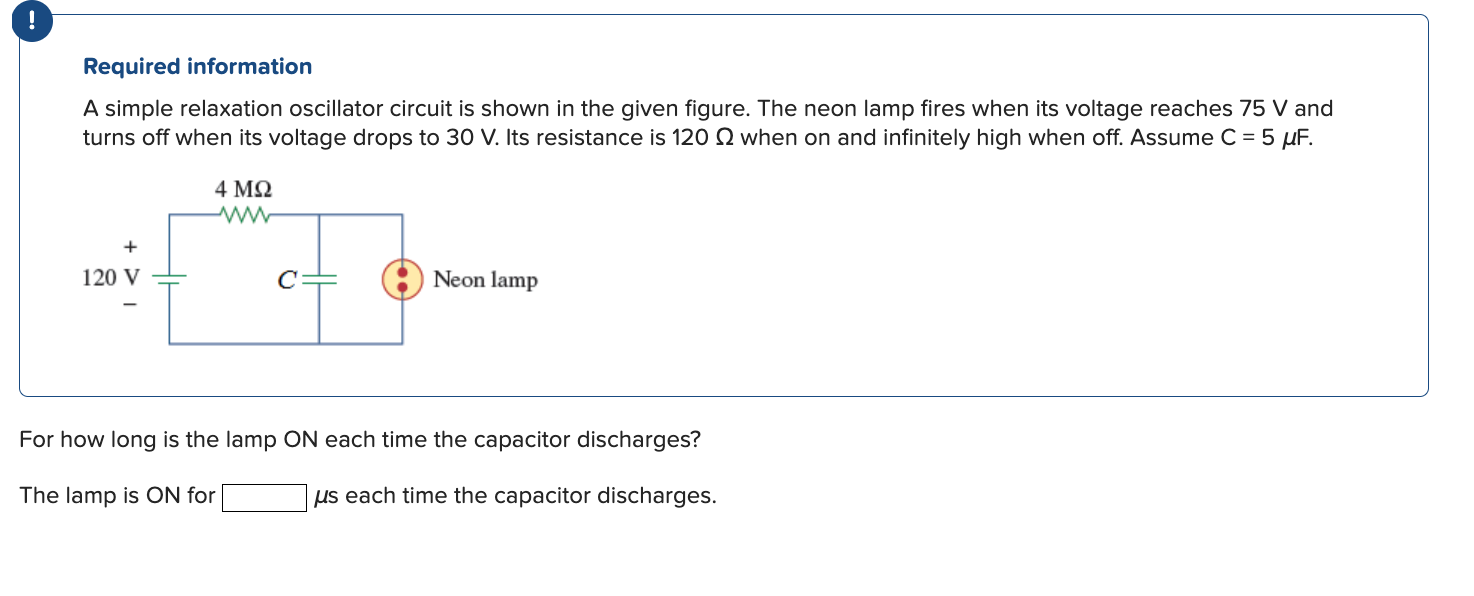This screenshot has height=596, width=1474.
Task: Click the capacitor C symbol
Action: [x=317, y=279]
